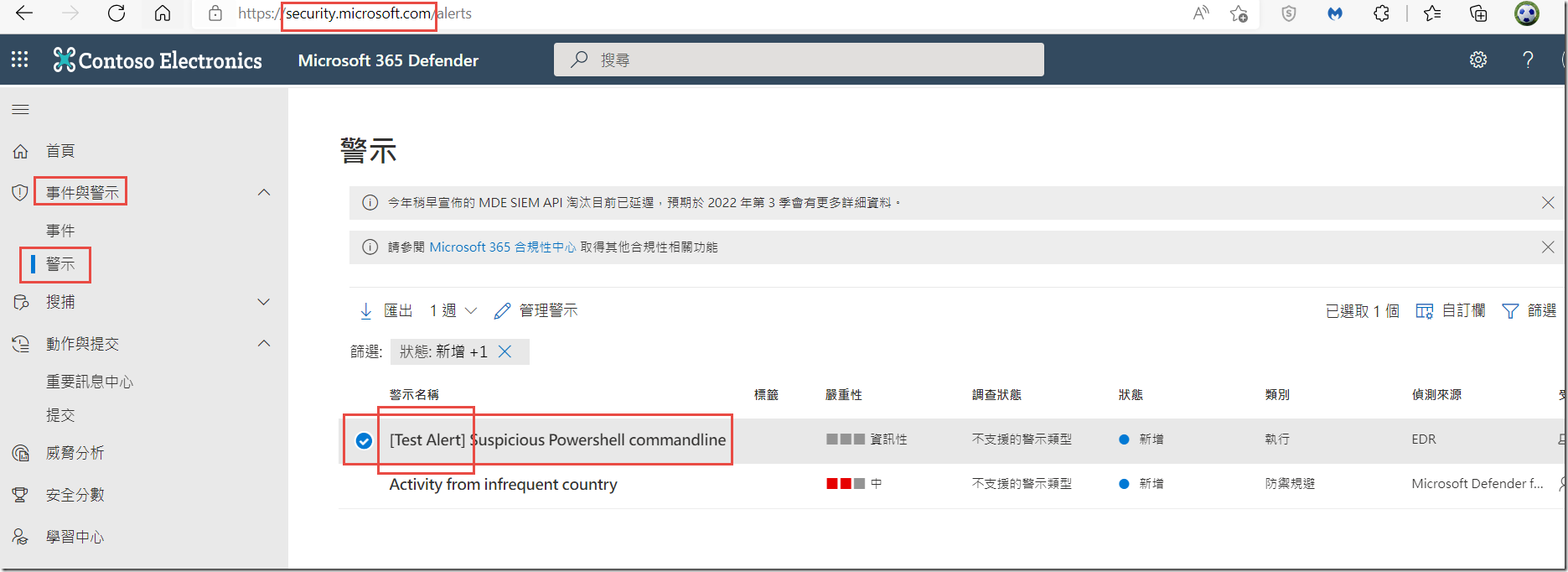The width and height of the screenshot is (1568, 572).
Task: Collapse the navigation hamburger menu
Action: (x=20, y=109)
